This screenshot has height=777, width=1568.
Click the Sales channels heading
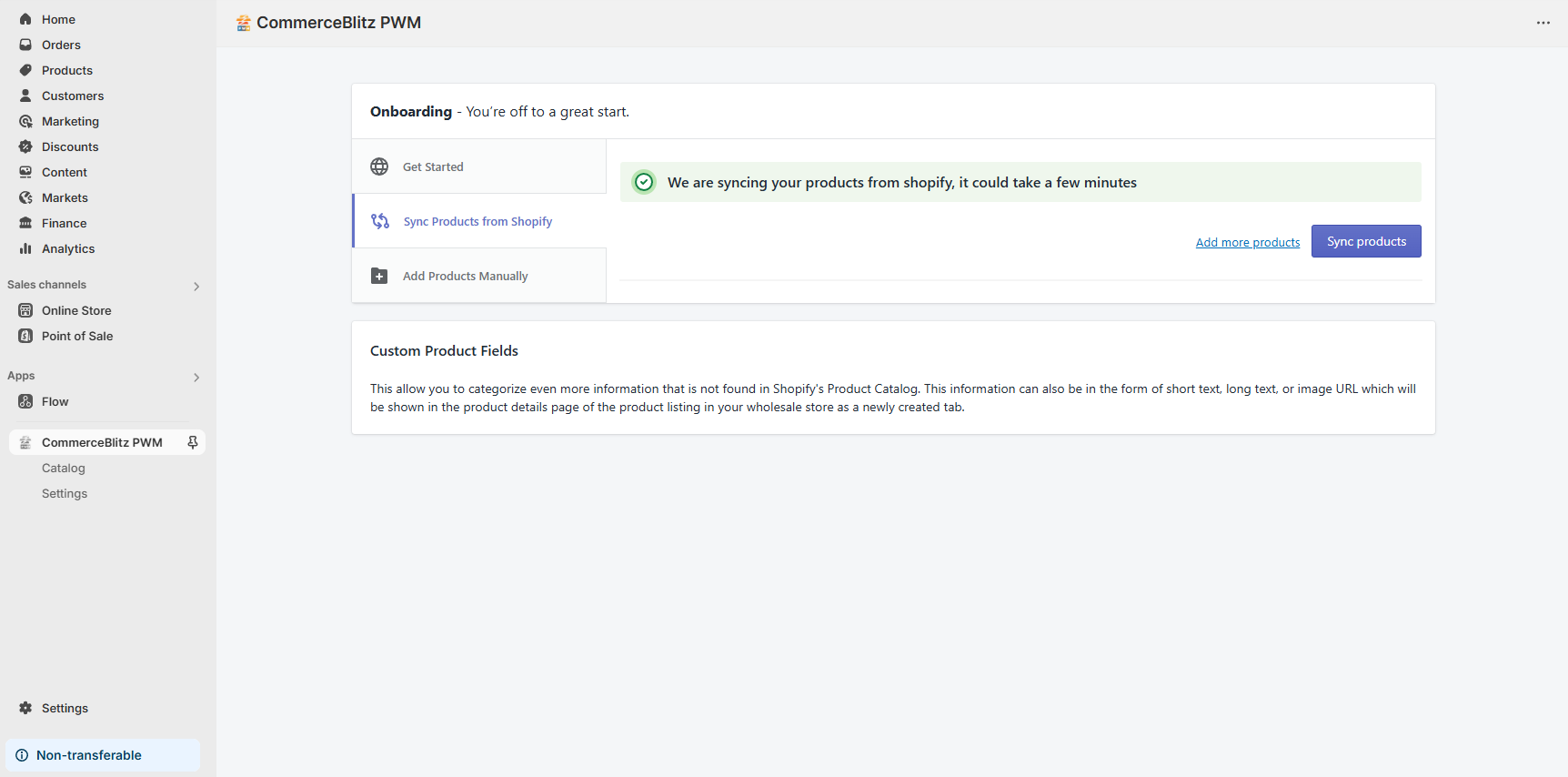46,285
